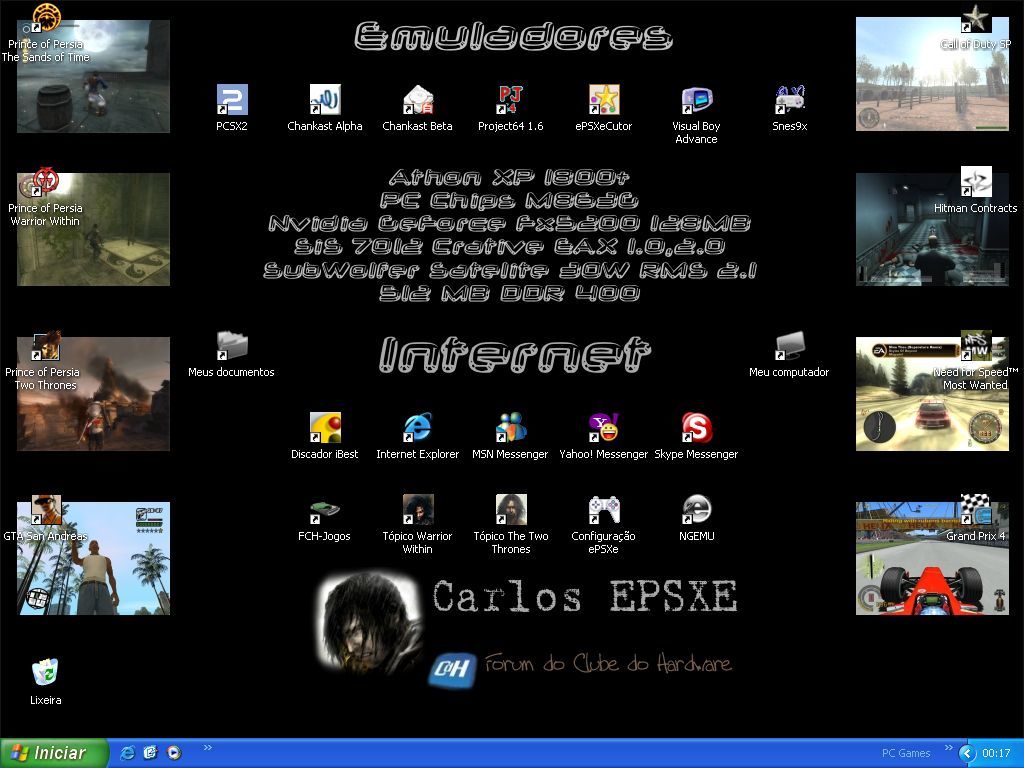Select the Yahoo! Messenger icon
Image resolution: width=1024 pixels, height=768 pixels.
(603, 428)
